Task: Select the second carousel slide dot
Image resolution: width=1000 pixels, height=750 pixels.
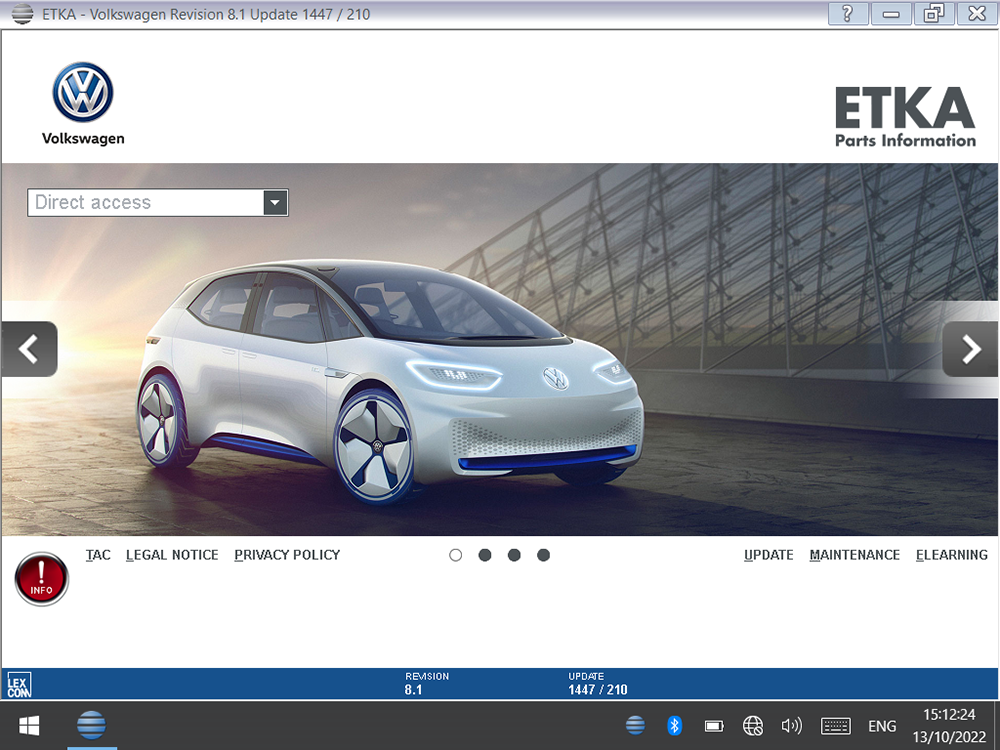Action: (x=485, y=555)
